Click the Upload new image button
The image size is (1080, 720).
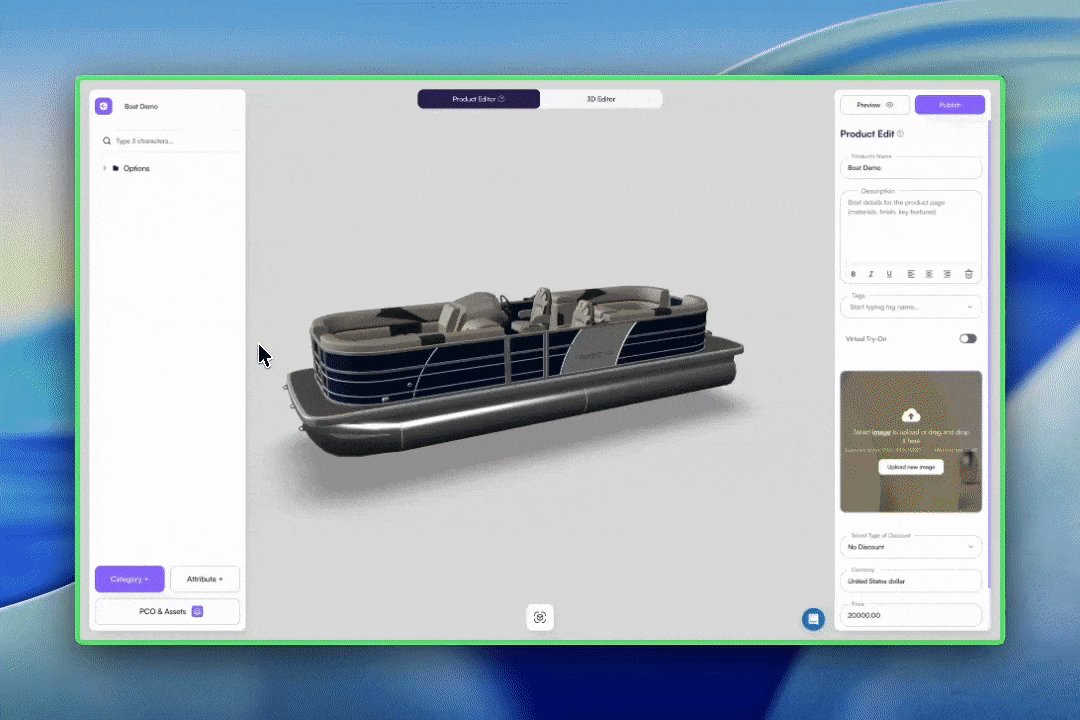tap(910, 467)
